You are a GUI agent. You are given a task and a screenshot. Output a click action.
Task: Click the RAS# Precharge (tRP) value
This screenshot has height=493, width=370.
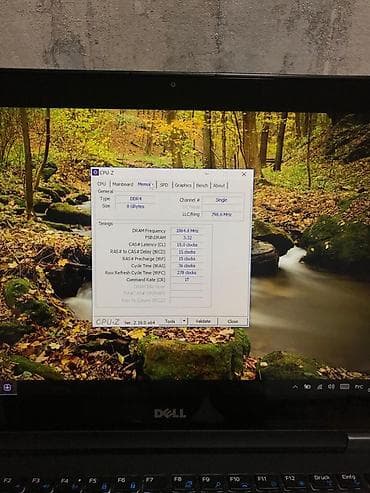(187, 259)
